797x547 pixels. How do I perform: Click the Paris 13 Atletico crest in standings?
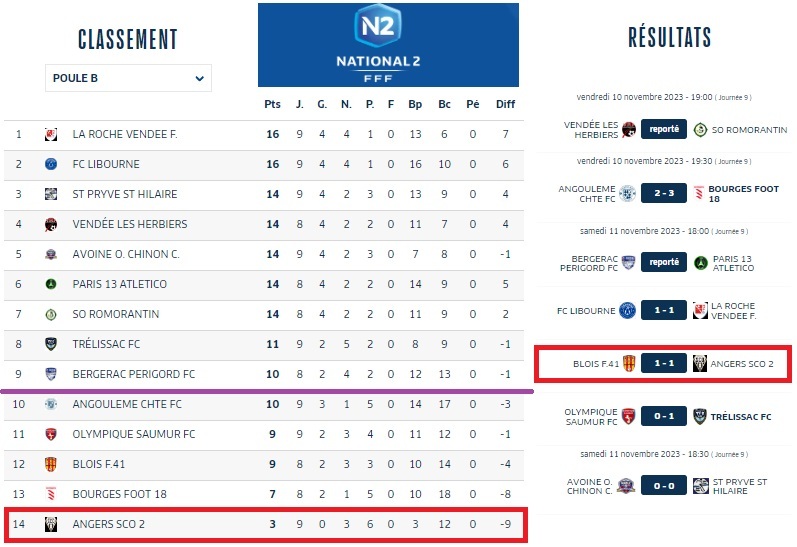click(x=50, y=284)
